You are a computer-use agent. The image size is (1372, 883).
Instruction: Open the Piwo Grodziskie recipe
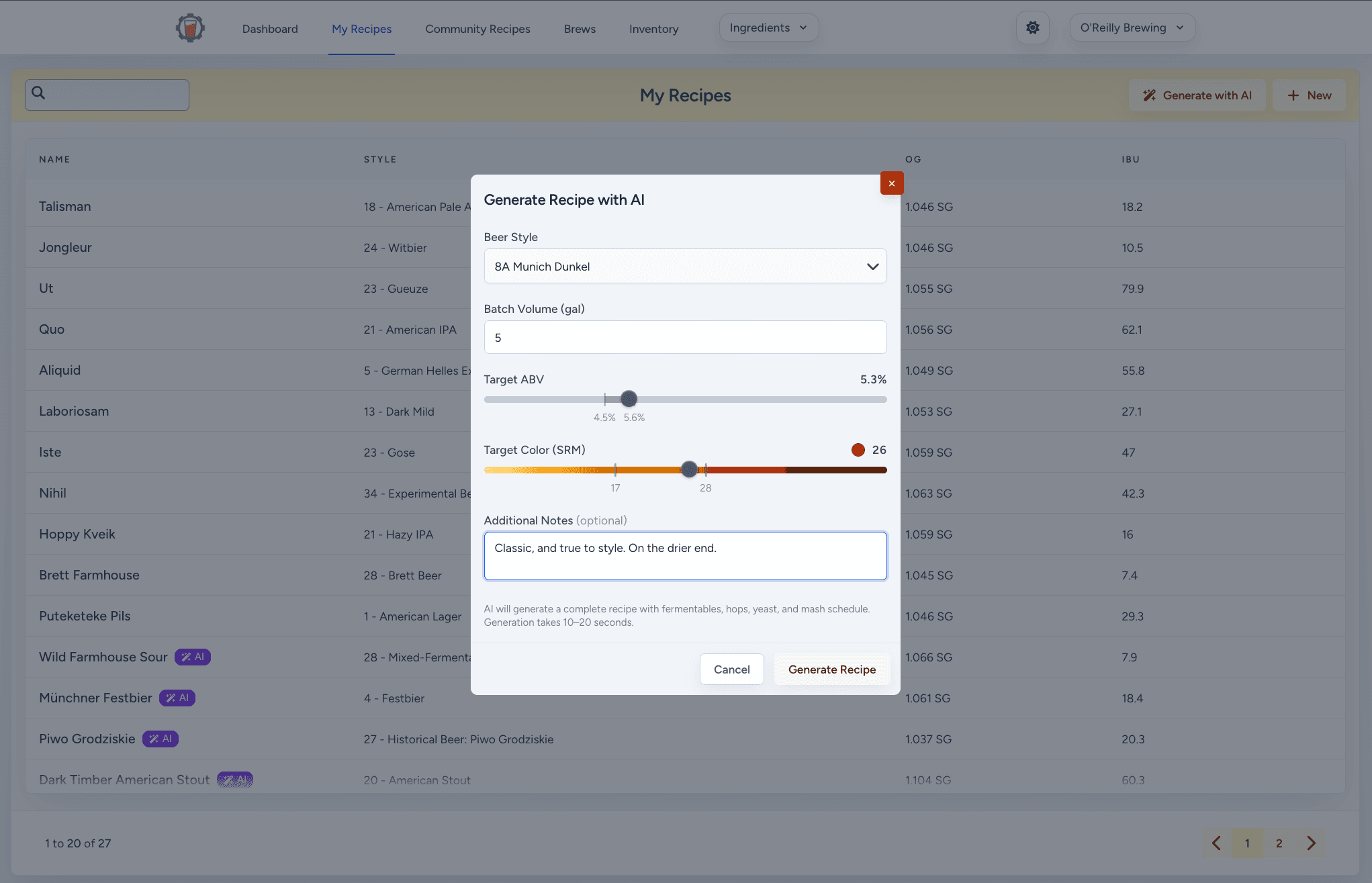pos(87,739)
